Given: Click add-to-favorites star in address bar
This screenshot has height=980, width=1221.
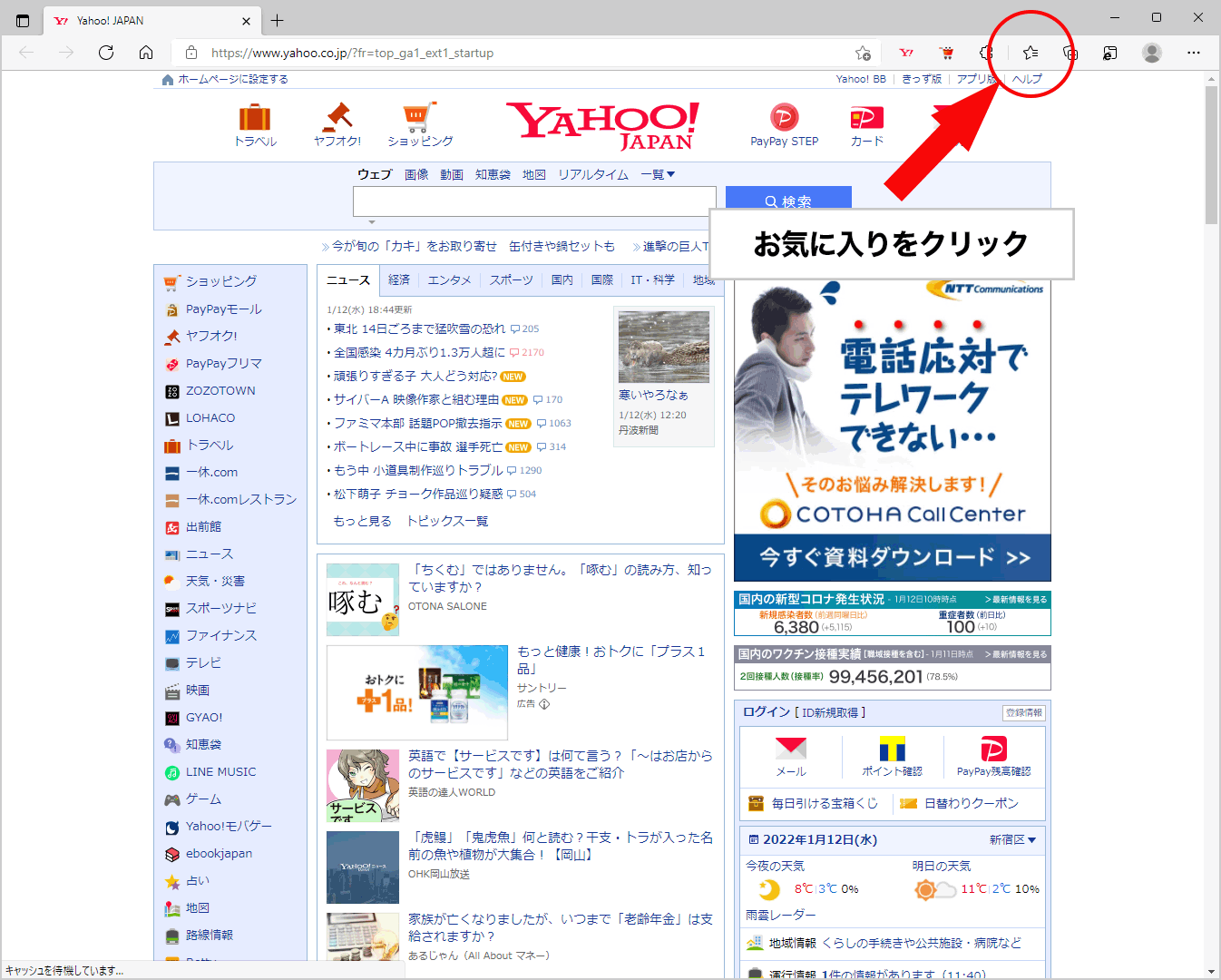Looking at the screenshot, I should coord(863,53).
